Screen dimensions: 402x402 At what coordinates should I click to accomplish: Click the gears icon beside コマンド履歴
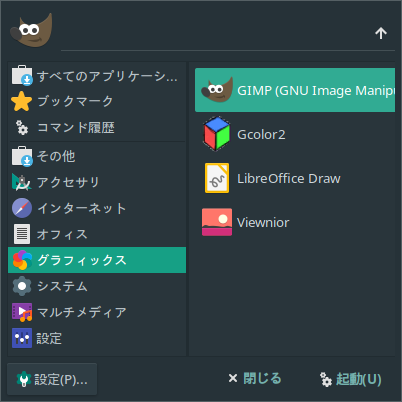pos(22,127)
